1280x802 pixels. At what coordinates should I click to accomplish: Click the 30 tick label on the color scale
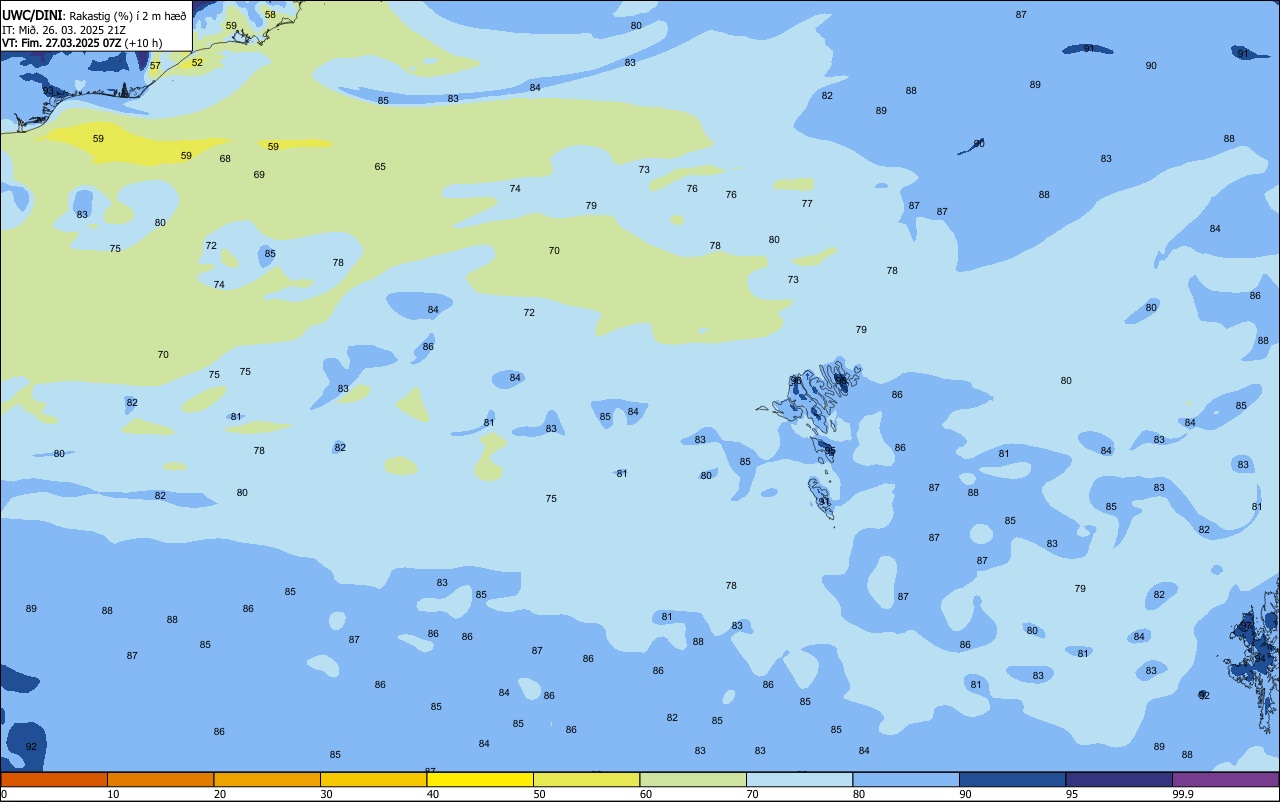tap(326, 794)
